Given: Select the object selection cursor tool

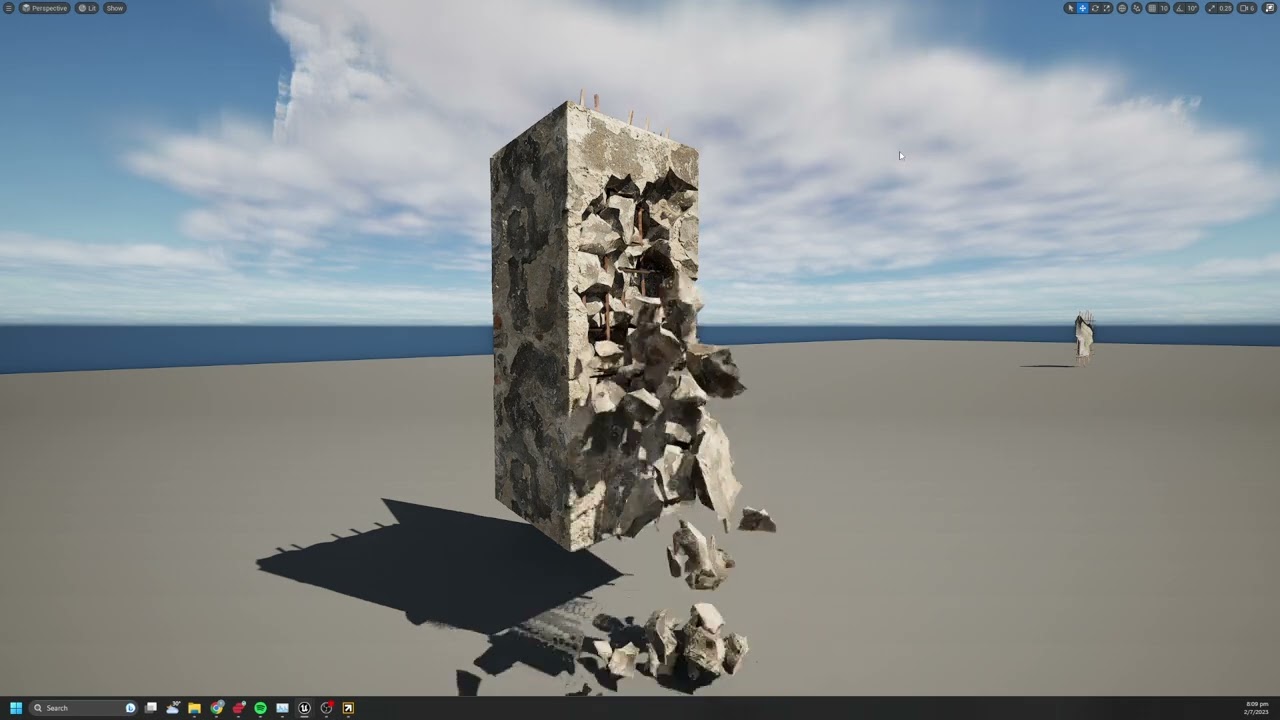Looking at the screenshot, I should coord(1071,8).
